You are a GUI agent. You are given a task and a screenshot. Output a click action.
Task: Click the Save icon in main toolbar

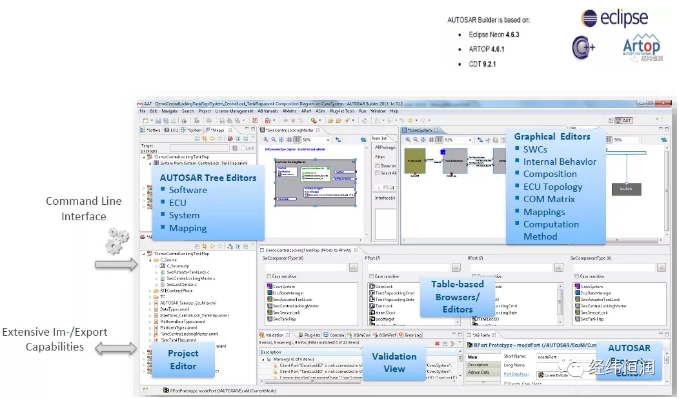[158, 120]
